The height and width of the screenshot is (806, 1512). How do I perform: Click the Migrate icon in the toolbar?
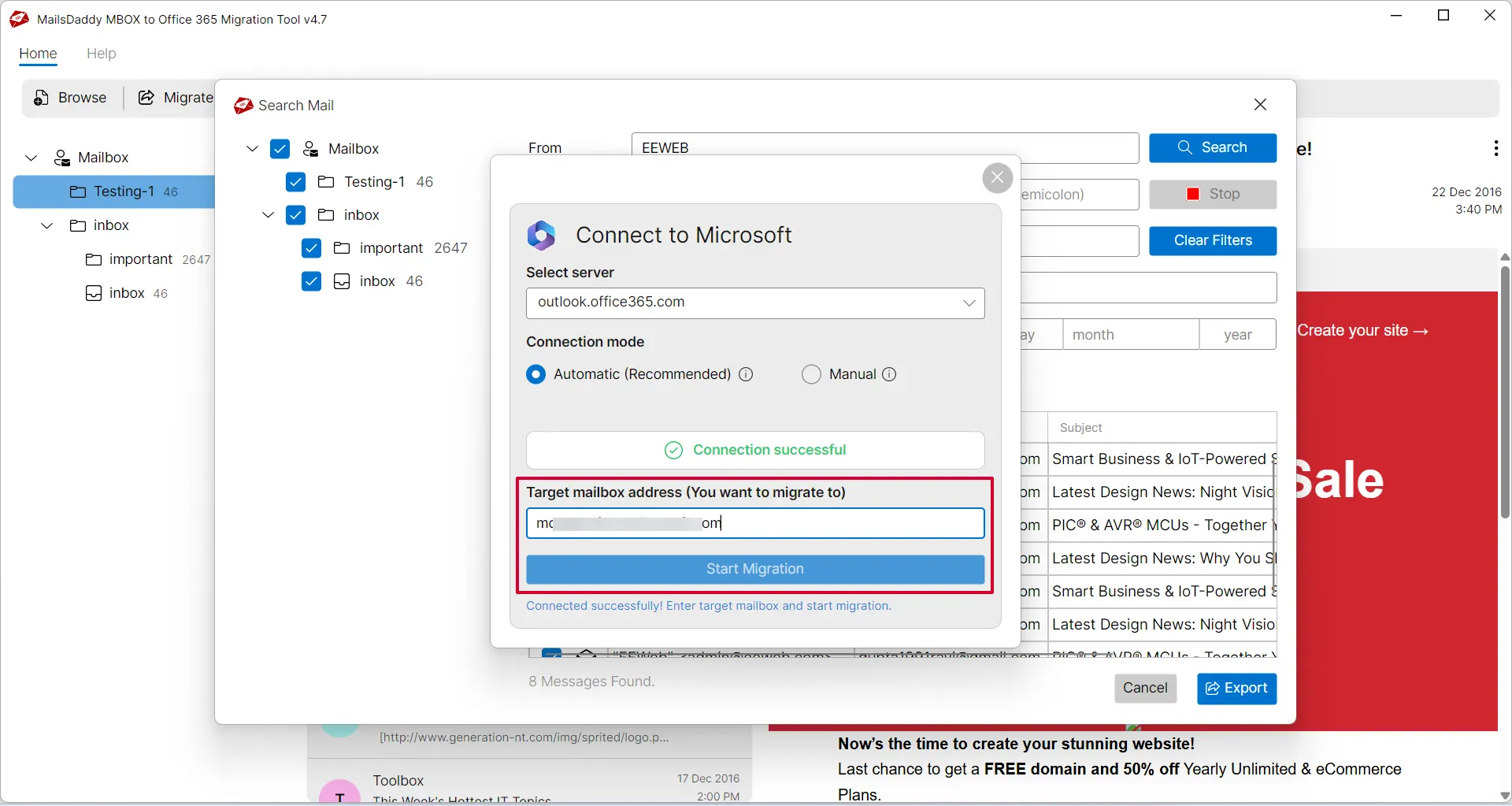tap(146, 98)
